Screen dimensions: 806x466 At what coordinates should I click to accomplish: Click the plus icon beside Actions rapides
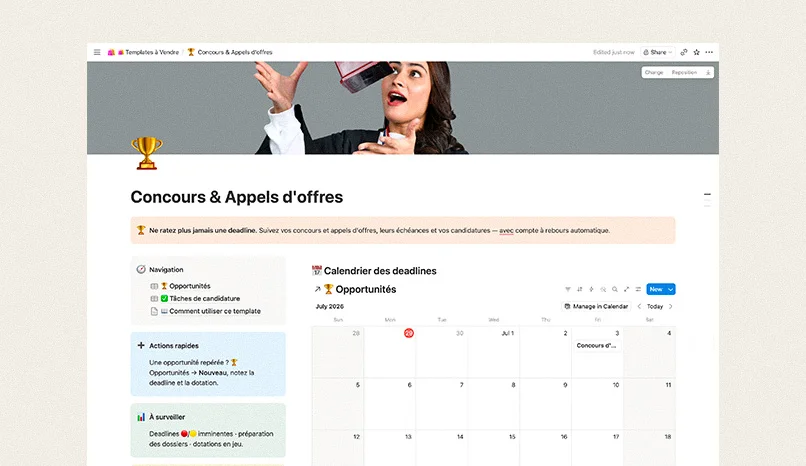141,345
